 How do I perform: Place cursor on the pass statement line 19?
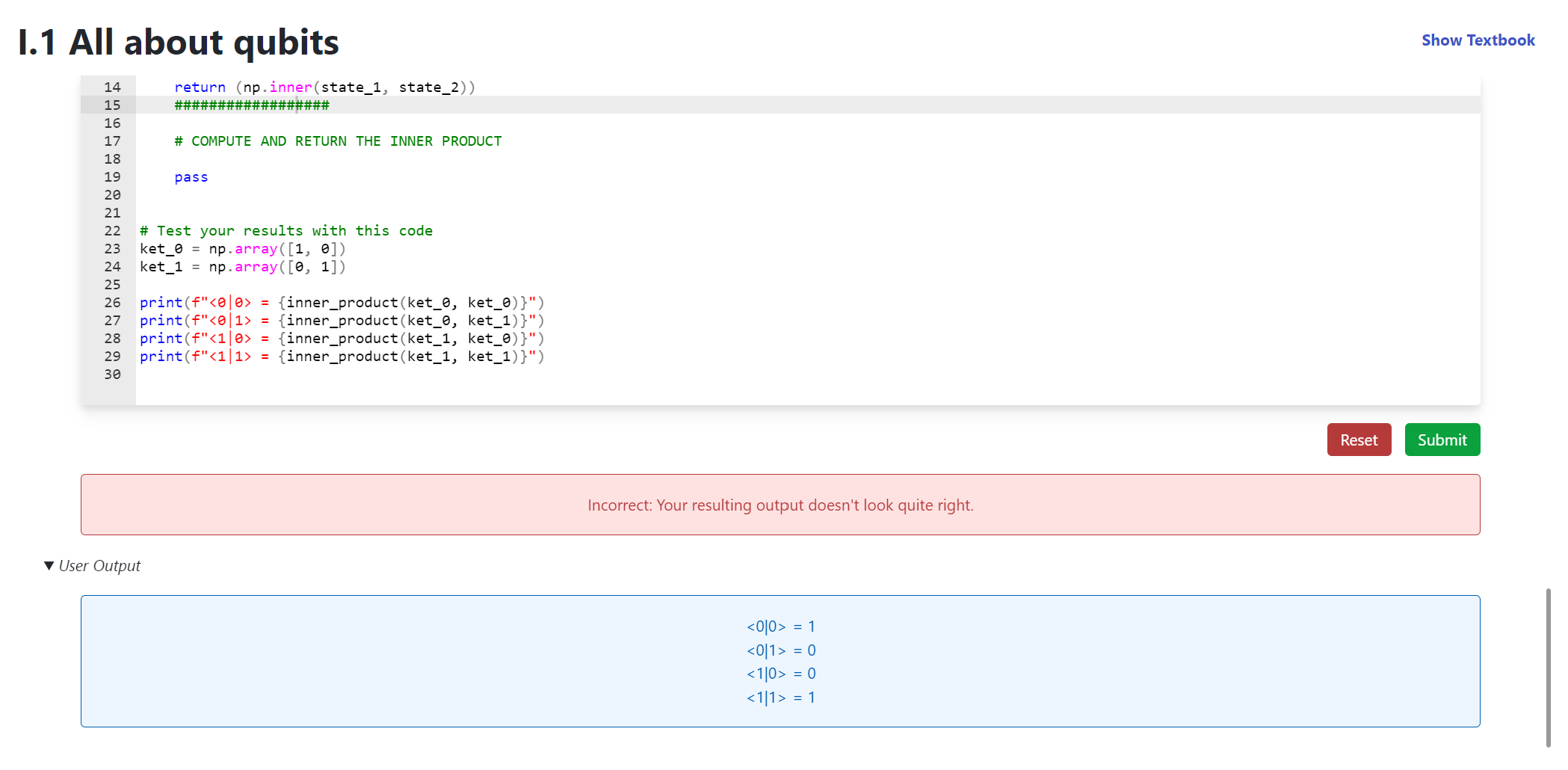(x=191, y=177)
